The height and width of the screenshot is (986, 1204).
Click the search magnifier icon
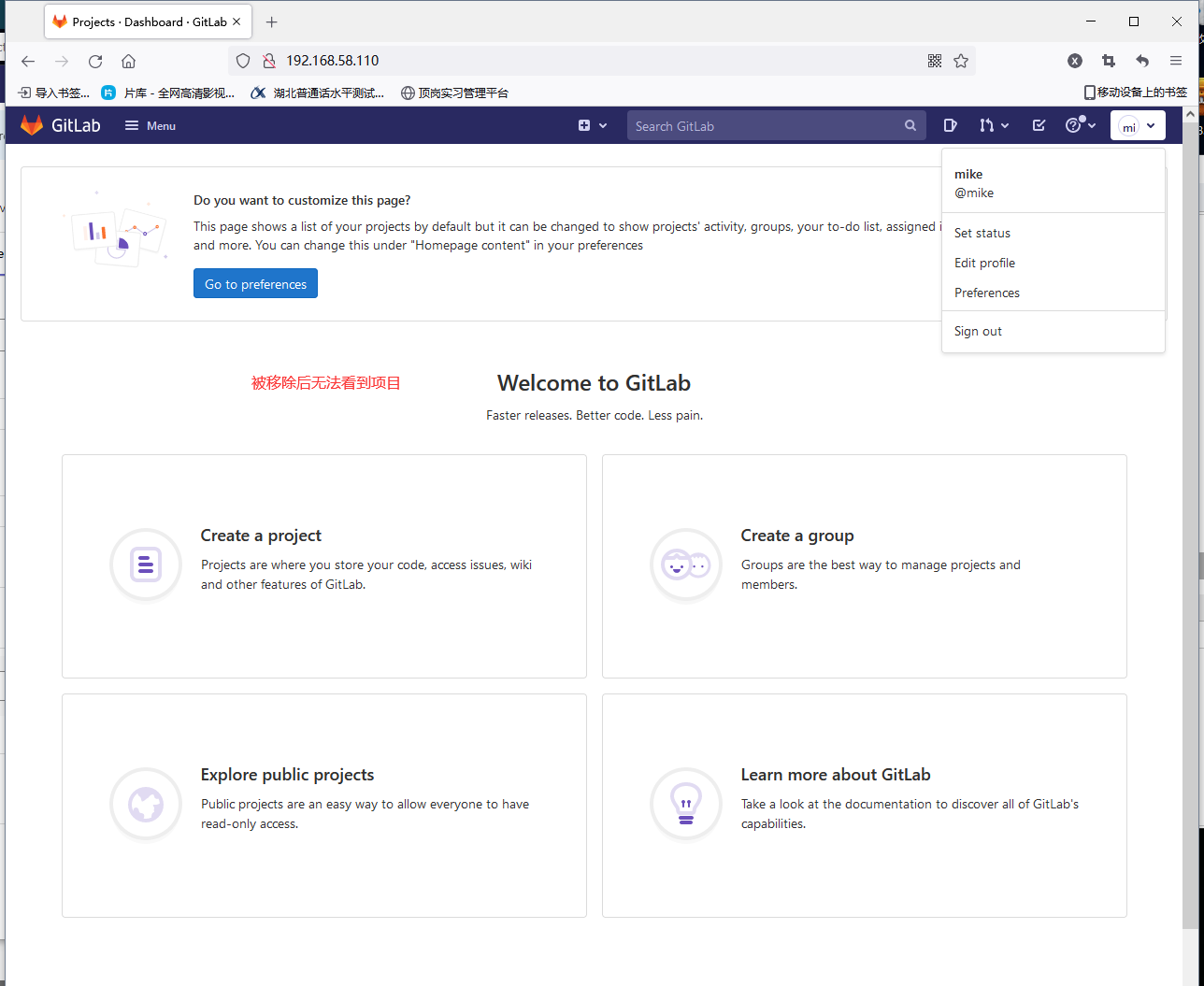[910, 125]
